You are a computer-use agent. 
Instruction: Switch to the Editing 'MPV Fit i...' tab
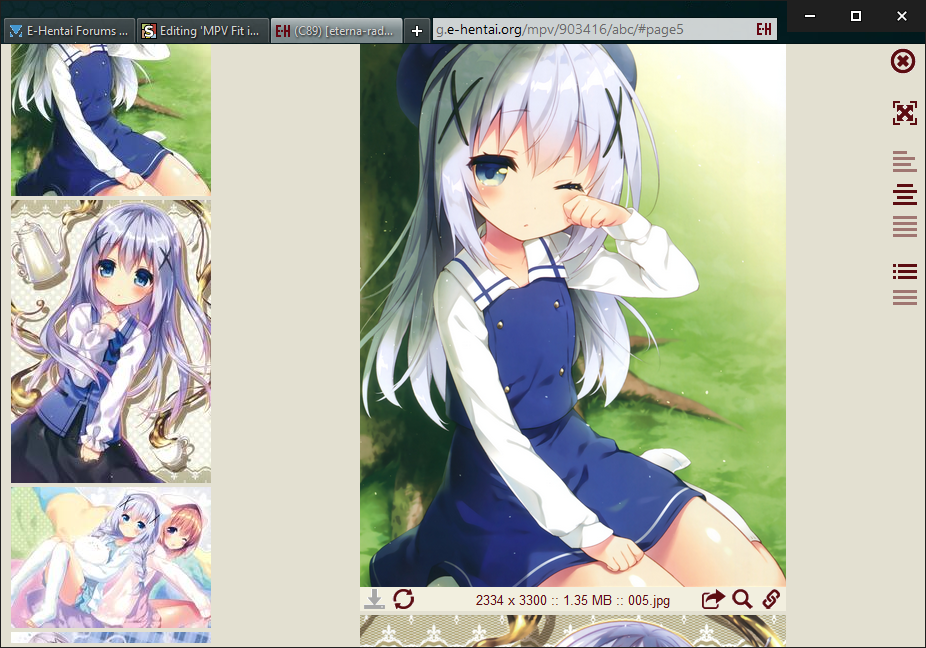[x=204, y=31]
